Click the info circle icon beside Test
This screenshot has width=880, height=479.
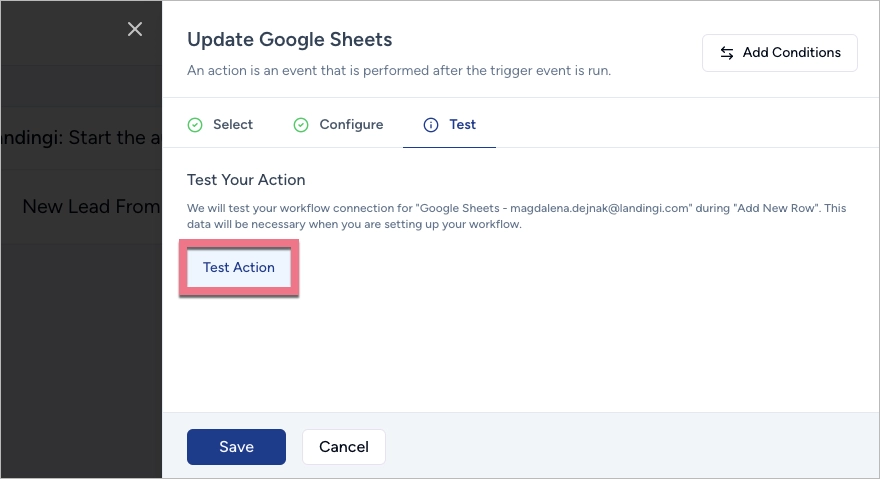(431, 125)
